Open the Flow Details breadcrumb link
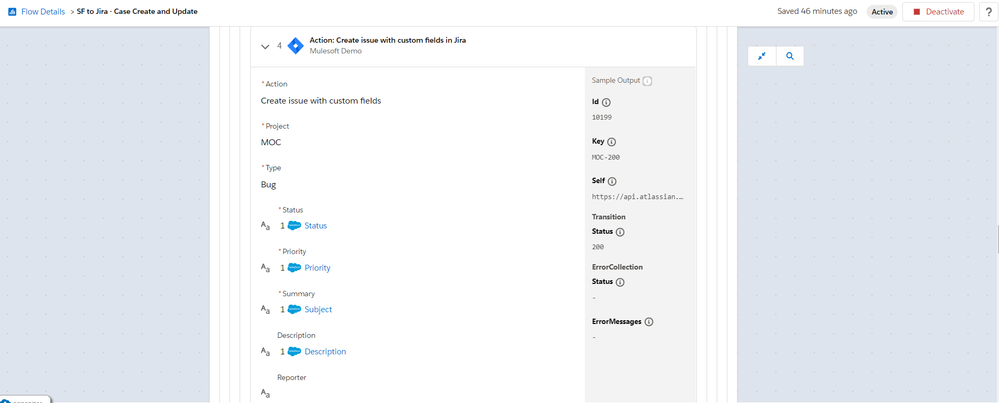Image resolution: width=999 pixels, height=403 pixels. [43, 11]
